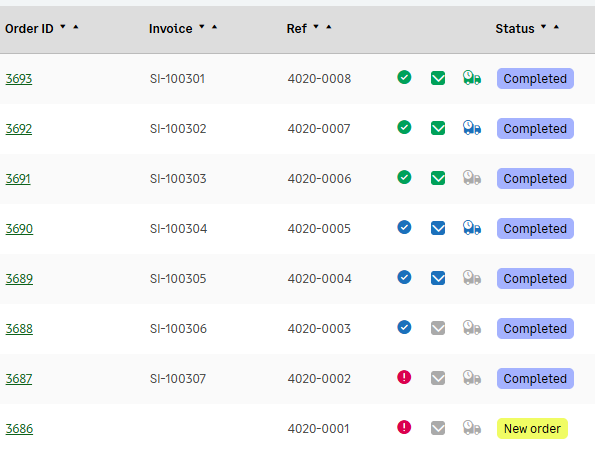Click Completed status badge for order 3690
This screenshot has height=454, width=595.
(535, 229)
